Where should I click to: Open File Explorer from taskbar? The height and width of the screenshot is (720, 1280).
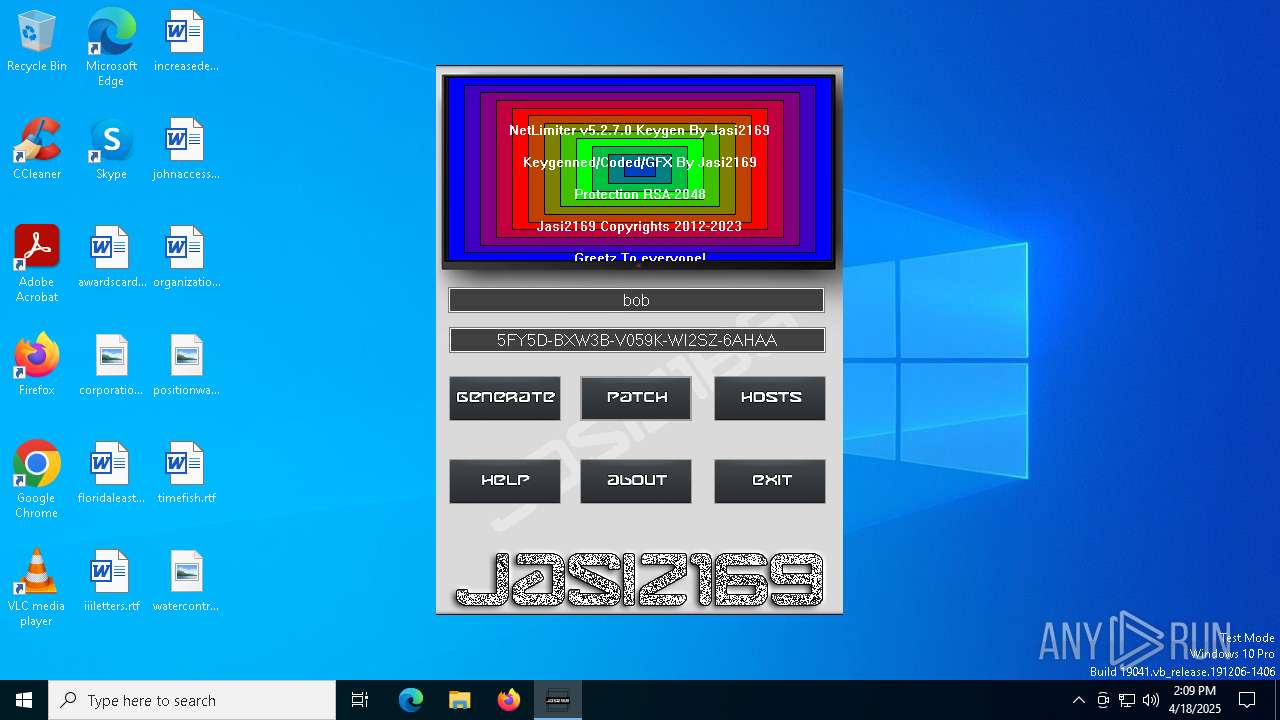(459, 700)
